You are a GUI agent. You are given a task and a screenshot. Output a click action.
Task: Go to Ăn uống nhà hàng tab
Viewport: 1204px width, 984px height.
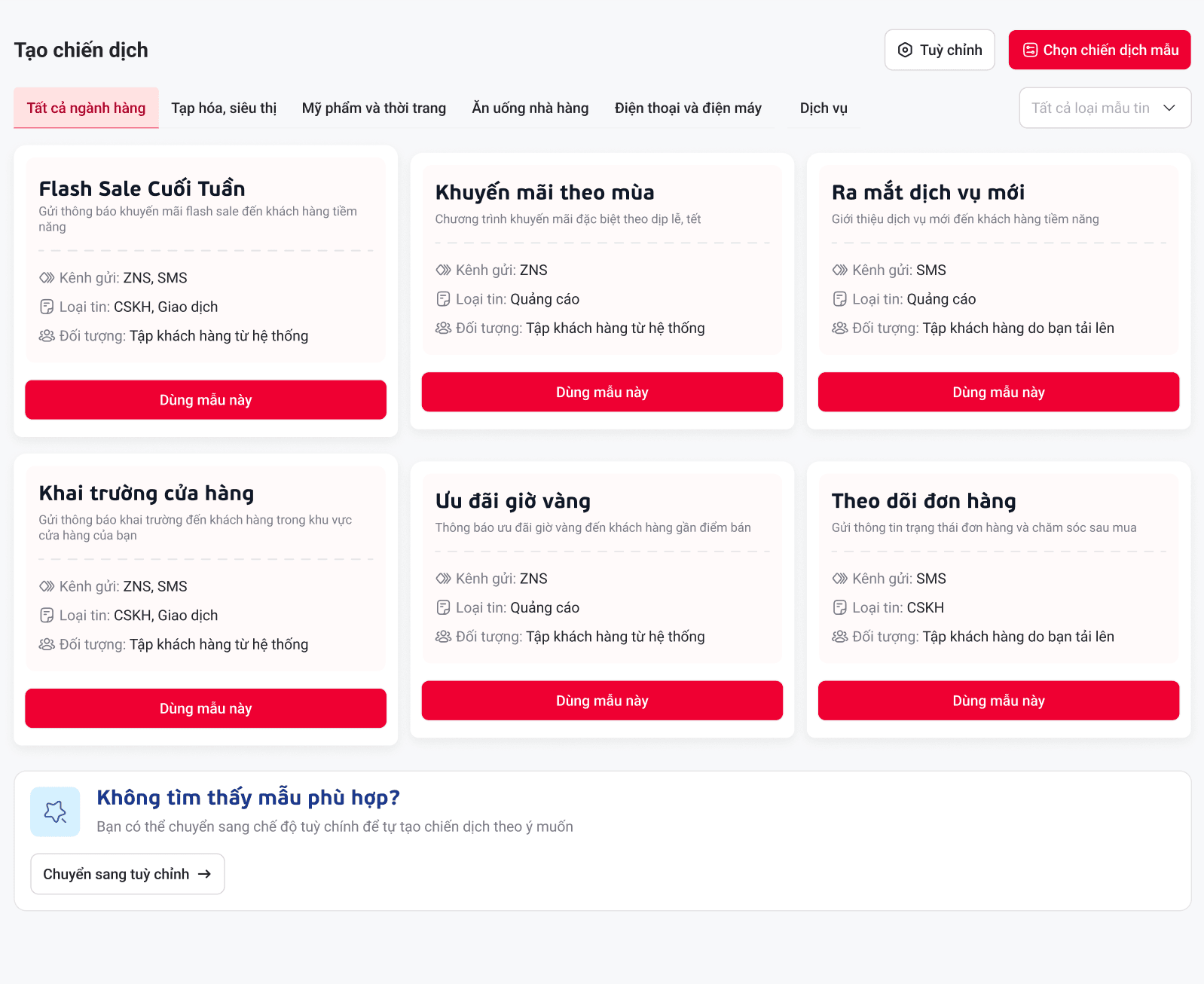530,108
